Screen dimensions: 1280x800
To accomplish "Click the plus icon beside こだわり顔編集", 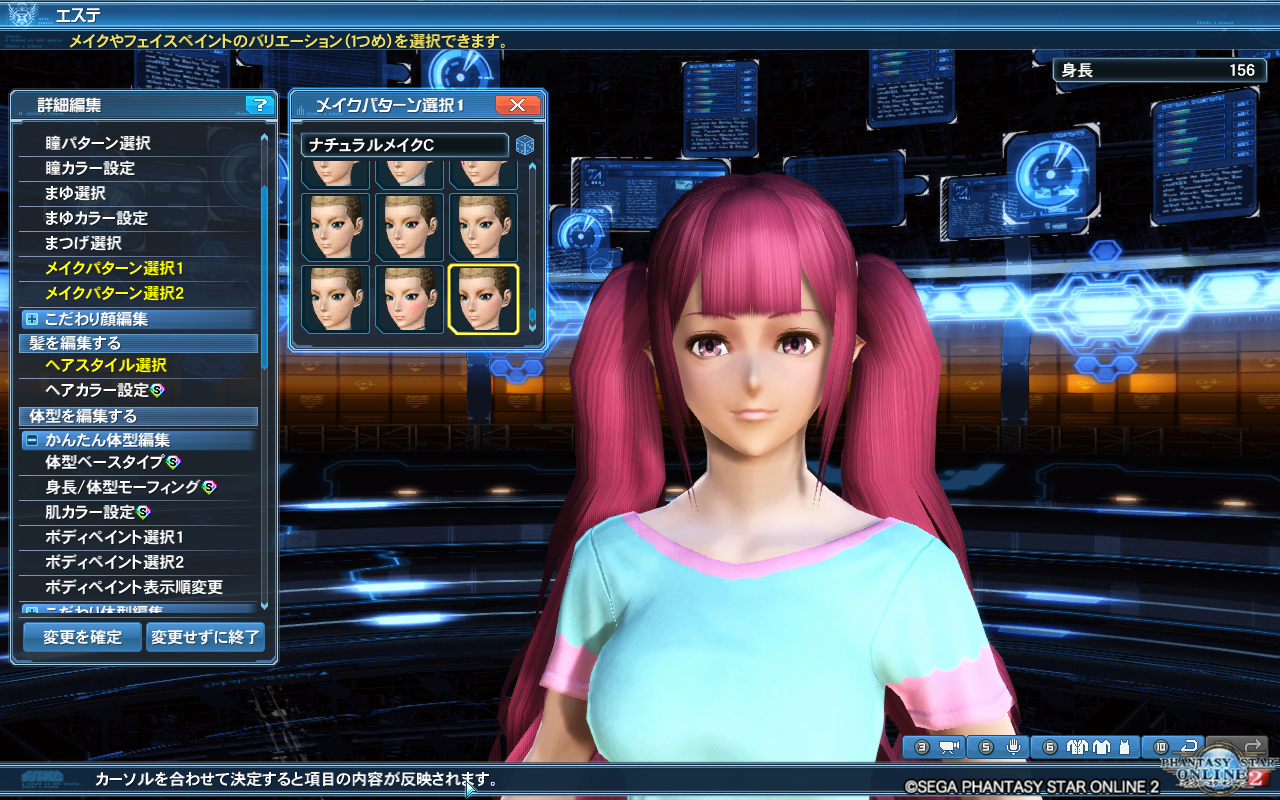I will [32, 320].
